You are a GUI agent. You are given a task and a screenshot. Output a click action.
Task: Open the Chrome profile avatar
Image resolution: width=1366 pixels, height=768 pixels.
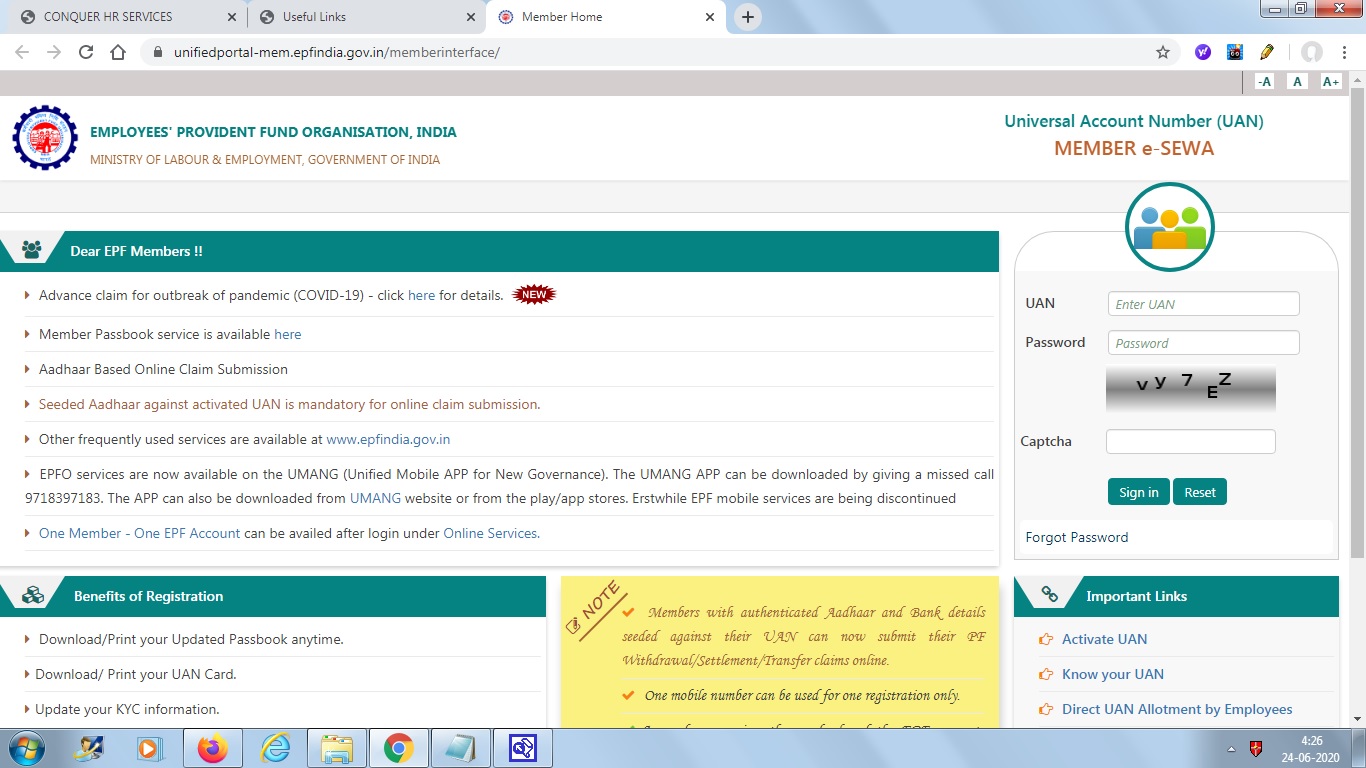tap(1312, 52)
